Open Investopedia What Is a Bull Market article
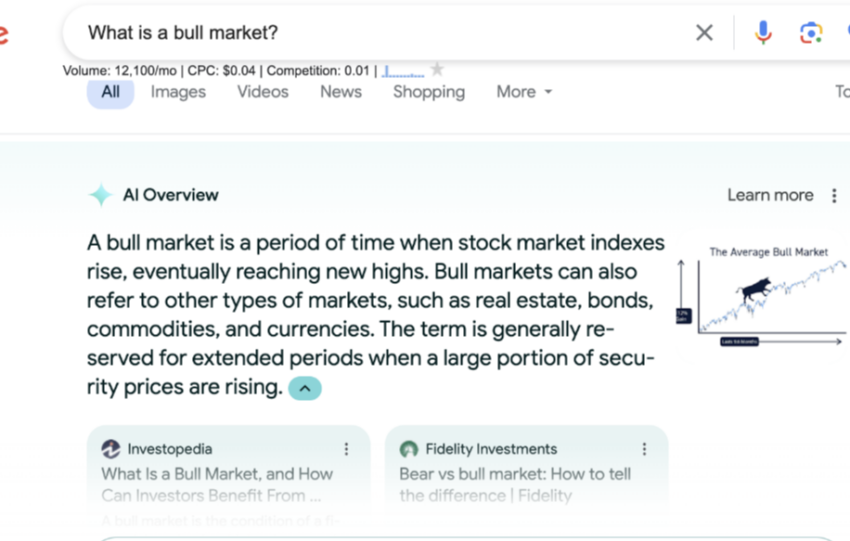Screen dimensions: 850x541 217,485
